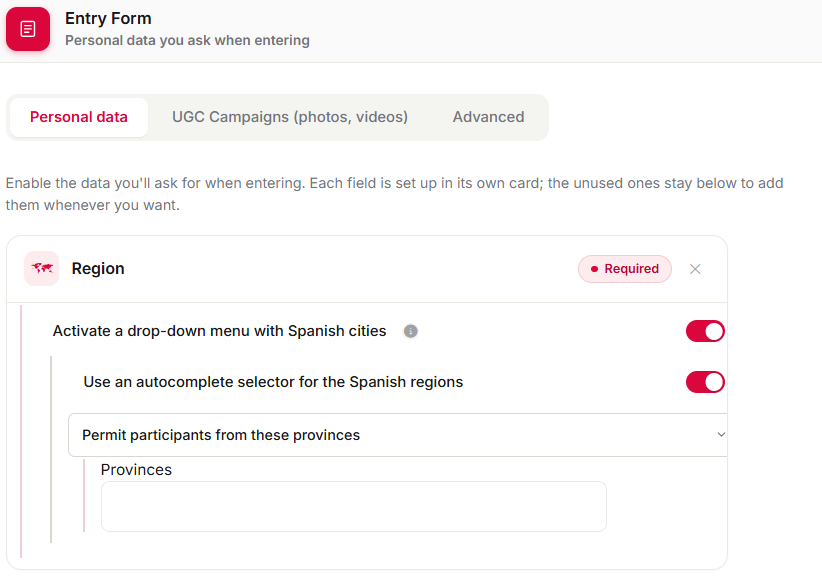Click the Provinces field label
Screen dimensions: 822x584
coord(136,470)
